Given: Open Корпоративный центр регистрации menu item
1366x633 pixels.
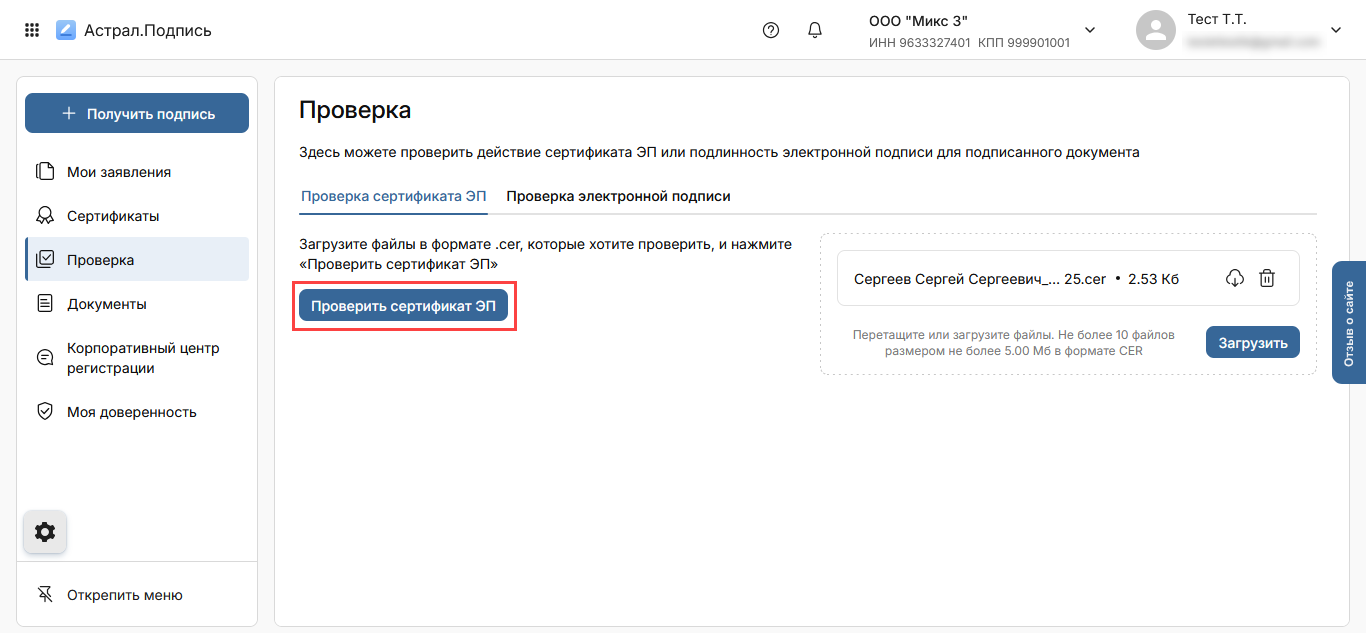Looking at the screenshot, I should tap(142, 358).
